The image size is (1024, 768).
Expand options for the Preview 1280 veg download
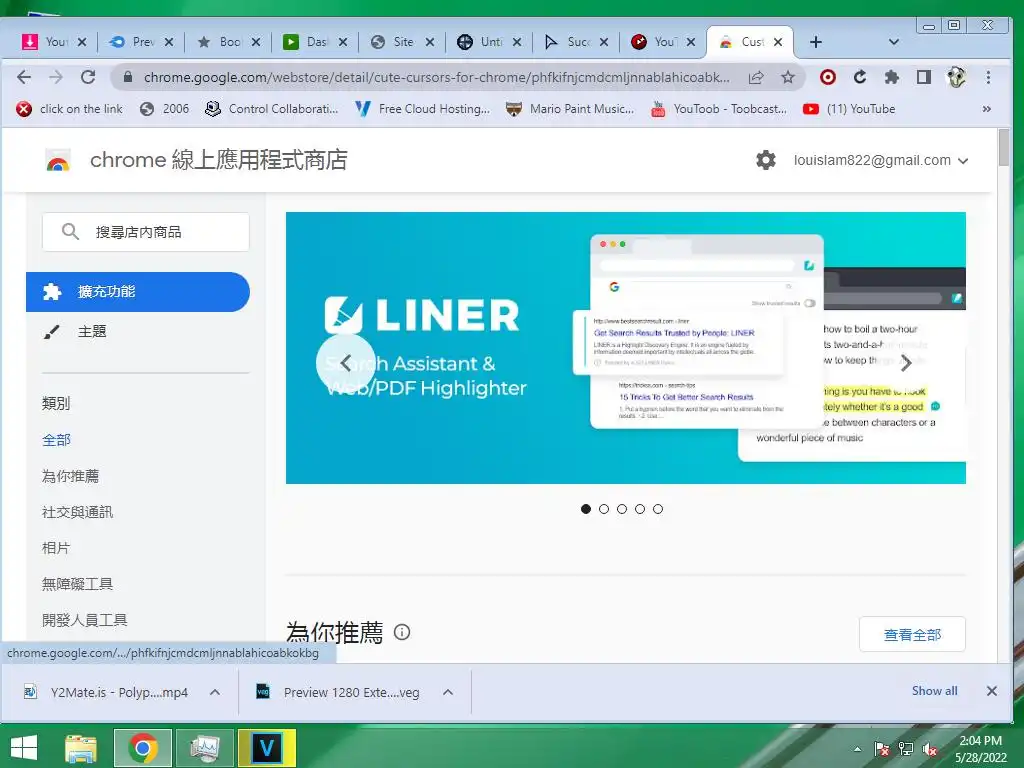(448, 692)
